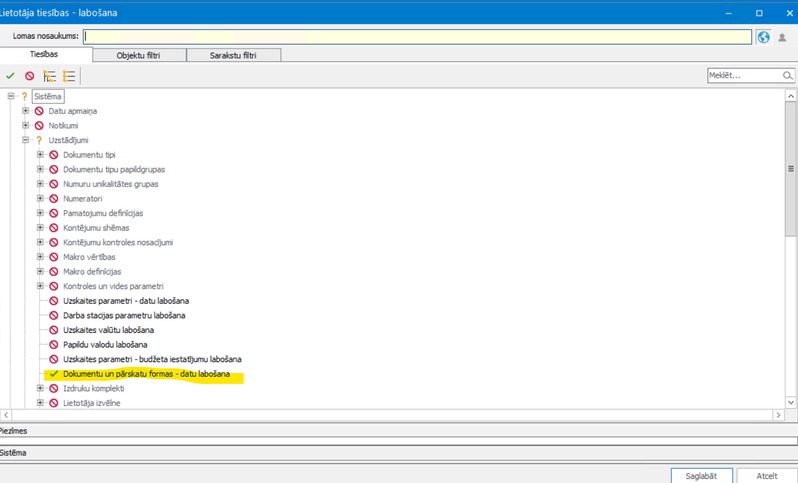Expand the Kontējumu shēmas node

(x=40, y=228)
